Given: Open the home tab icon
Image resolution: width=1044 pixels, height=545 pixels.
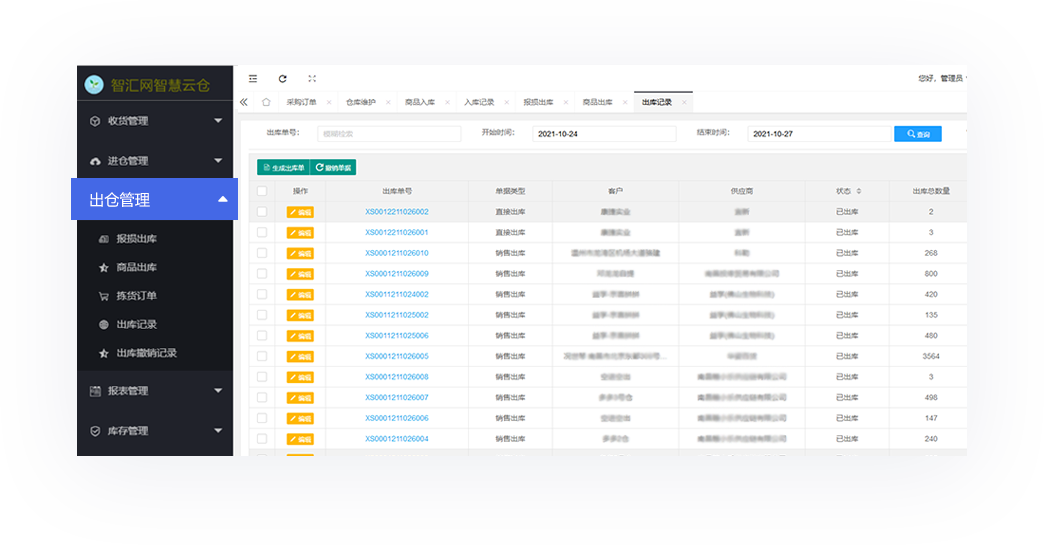Looking at the screenshot, I should point(266,102).
